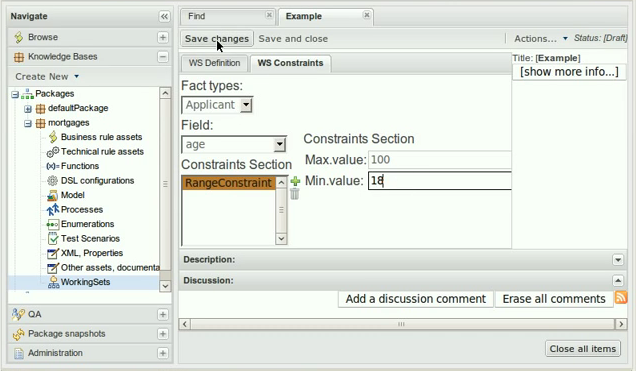The height and width of the screenshot is (371, 636).
Task: Click the Packages hierarchy icon
Action: point(27,94)
